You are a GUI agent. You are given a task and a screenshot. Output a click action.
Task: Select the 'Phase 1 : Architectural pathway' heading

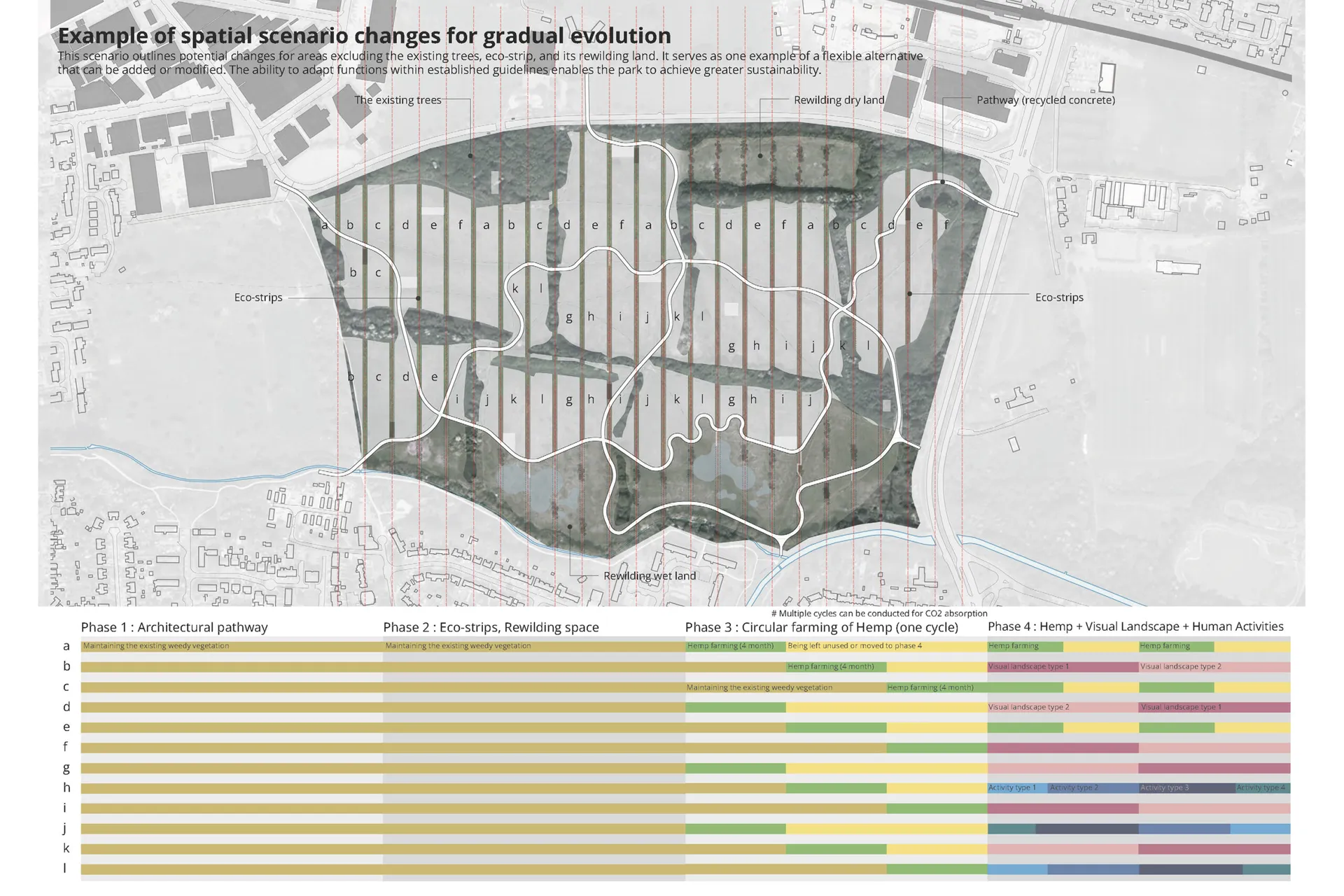point(174,627)
